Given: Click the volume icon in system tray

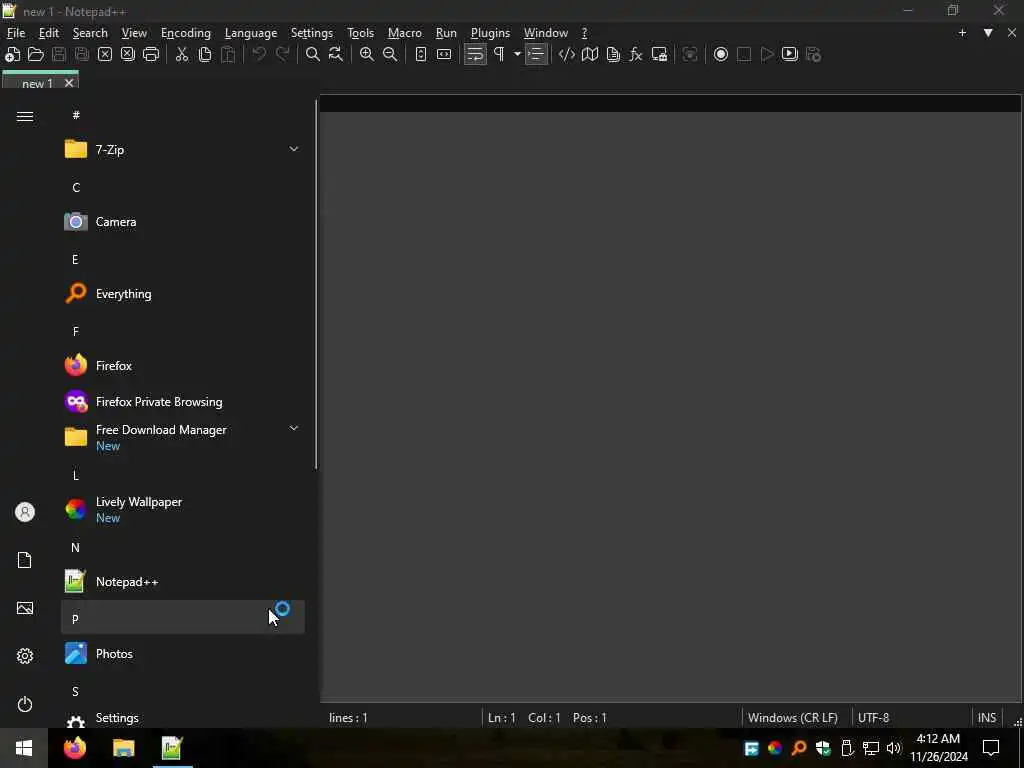Looking at the screenshot, I should pos(893,748).
